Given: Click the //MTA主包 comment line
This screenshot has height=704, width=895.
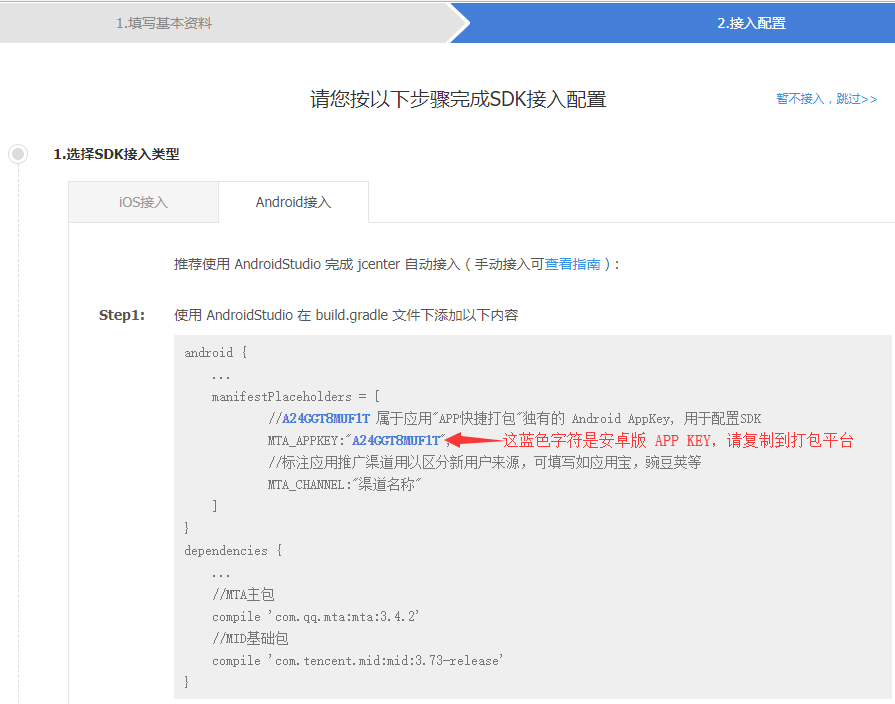Looking at the screenshot, I should (243, 594).
